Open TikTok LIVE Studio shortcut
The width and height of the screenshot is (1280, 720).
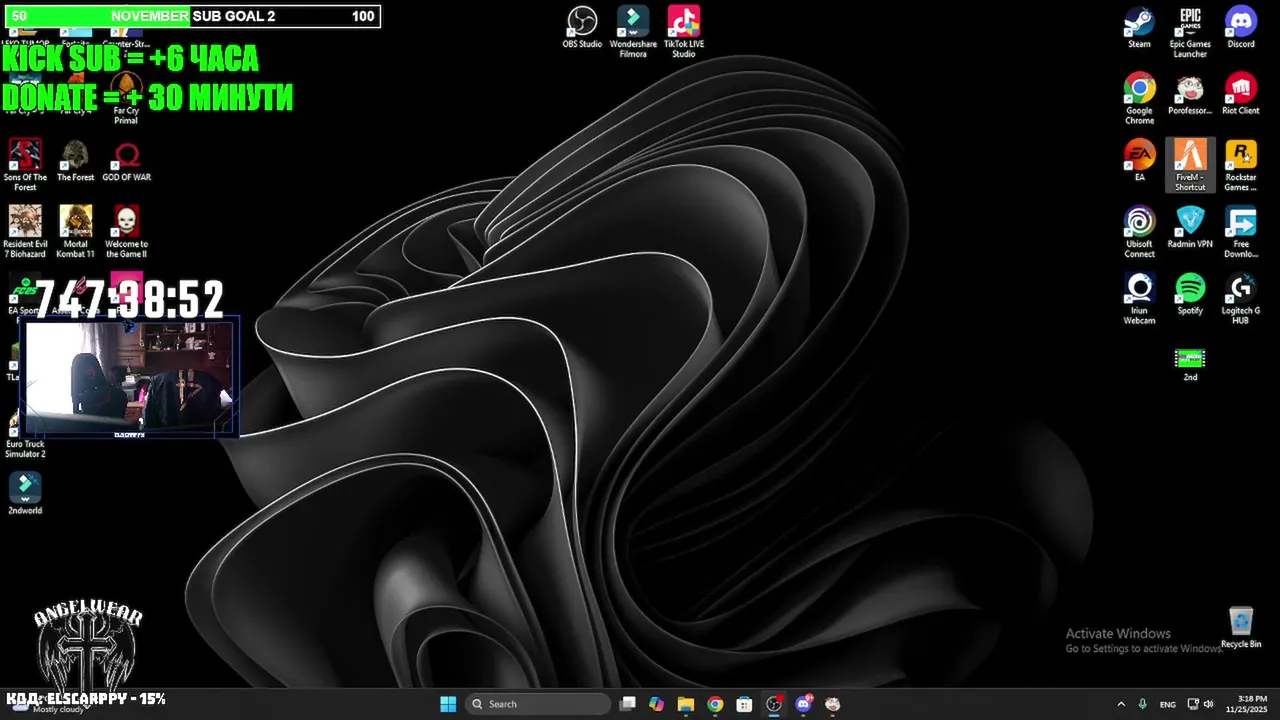tap(684, 32)
